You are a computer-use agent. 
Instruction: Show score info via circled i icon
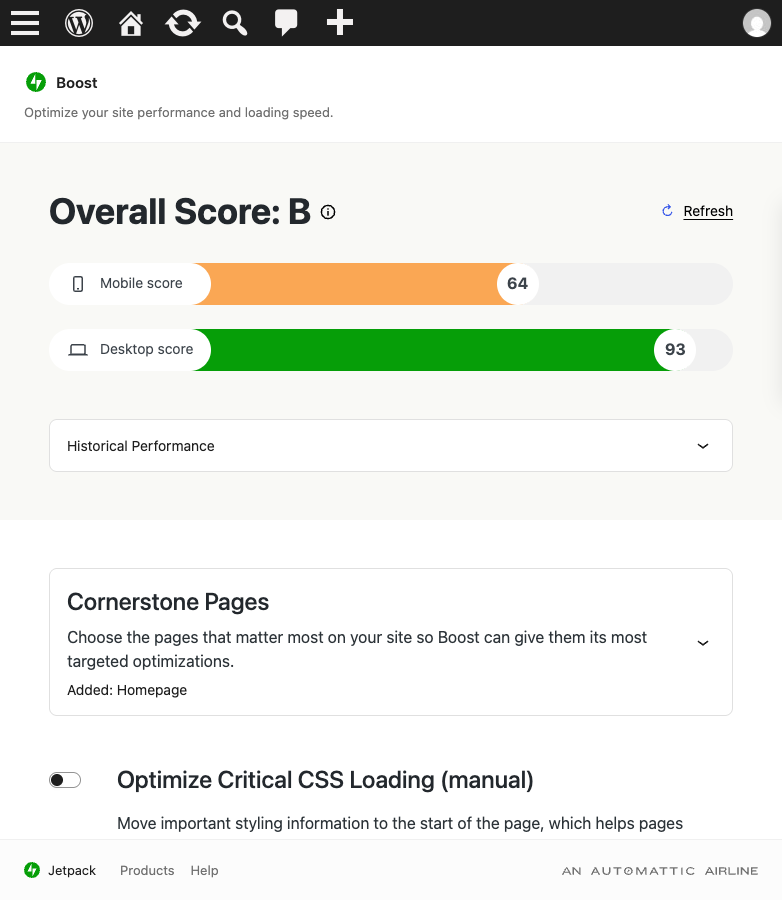(x=328, y=212)
